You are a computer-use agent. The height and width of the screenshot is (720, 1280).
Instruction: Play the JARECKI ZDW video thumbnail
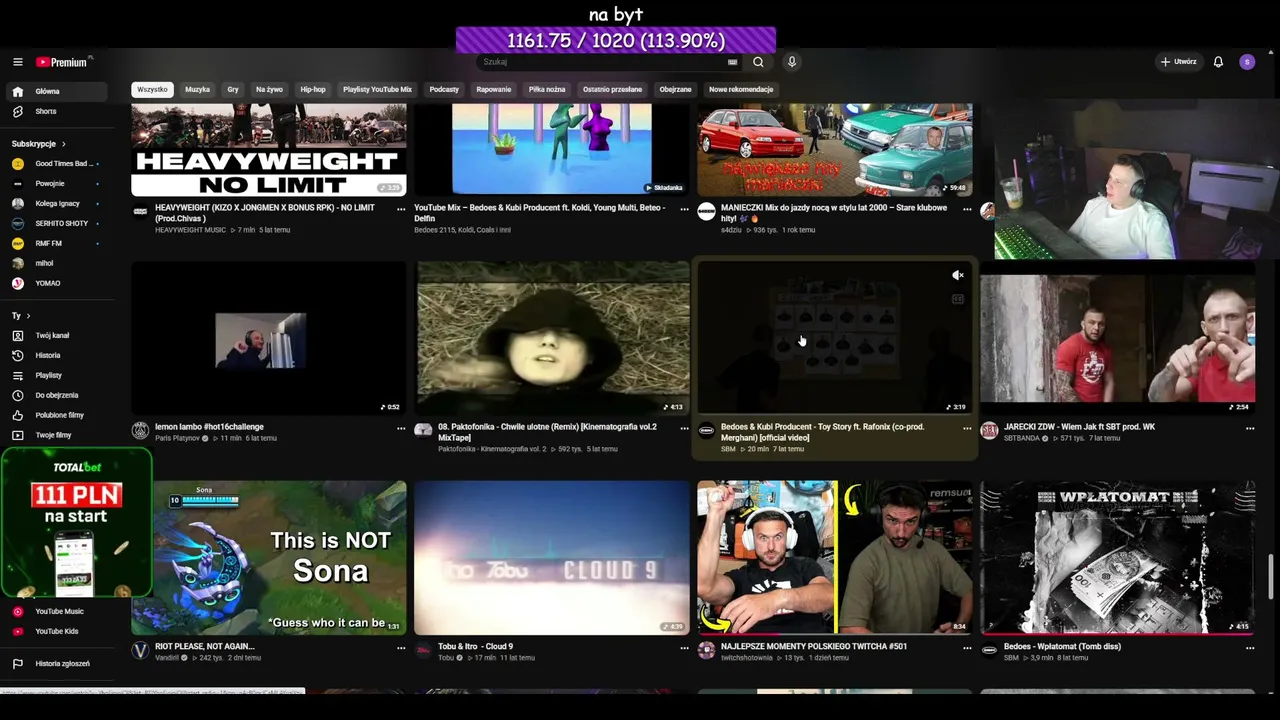tap(1117, 338)
